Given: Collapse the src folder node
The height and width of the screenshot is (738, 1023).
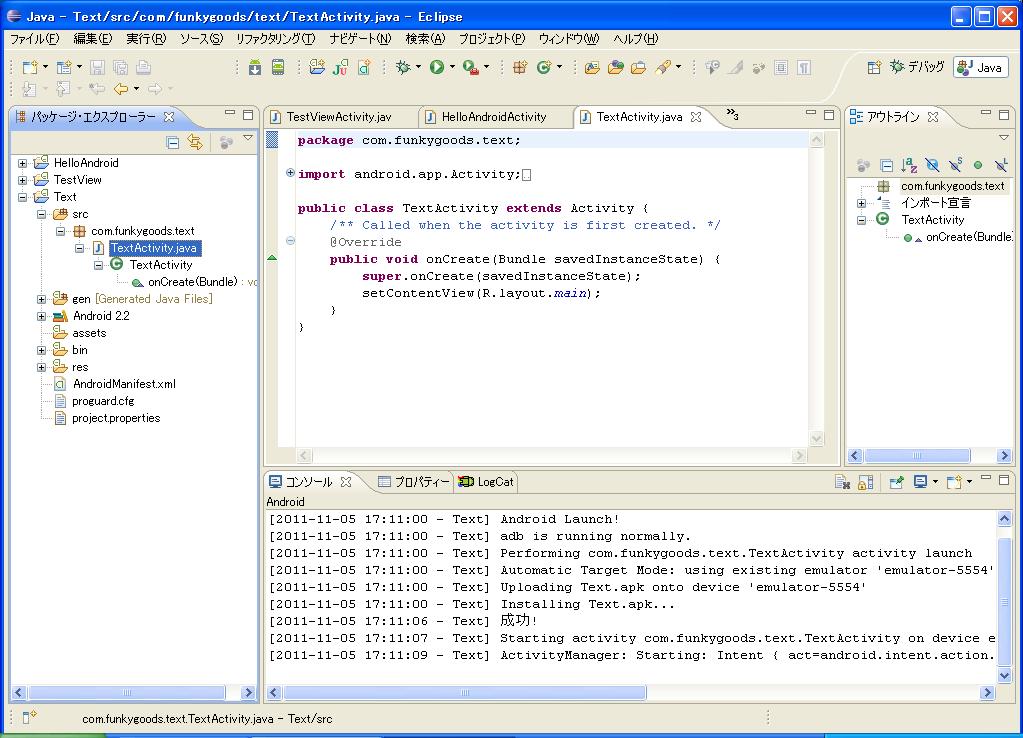Looking at the screenshot, I should pyautogui.click(x=42, y=214).
